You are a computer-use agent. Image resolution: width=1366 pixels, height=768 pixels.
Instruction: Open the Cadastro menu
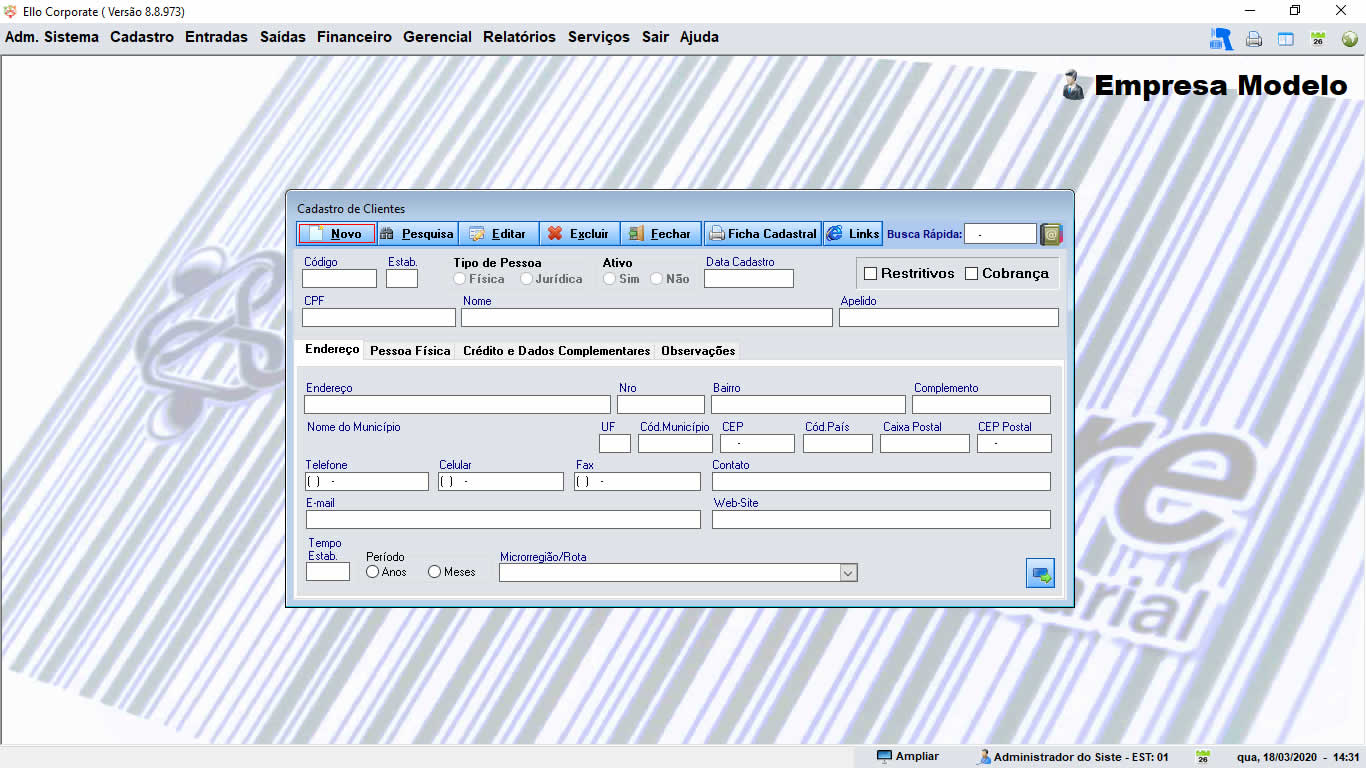point(142,37)
